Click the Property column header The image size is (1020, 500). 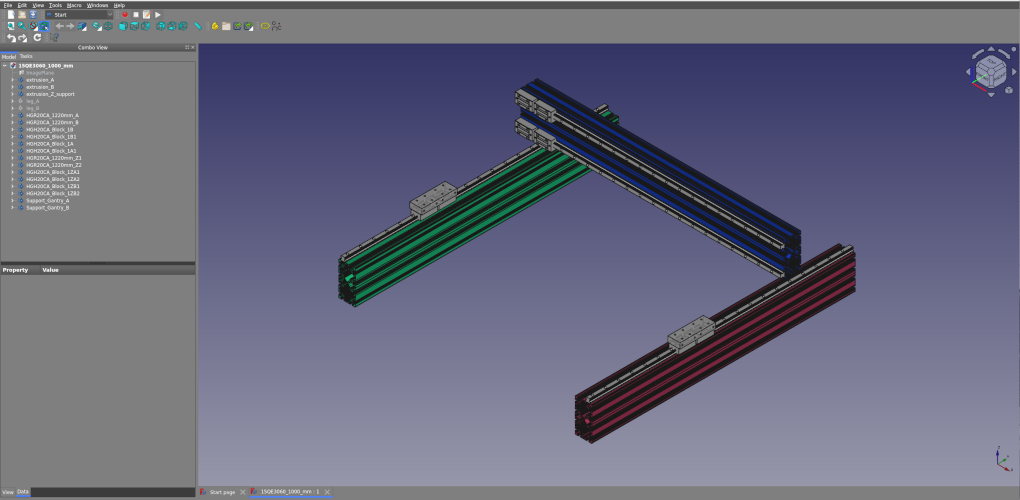pos(16,269)
